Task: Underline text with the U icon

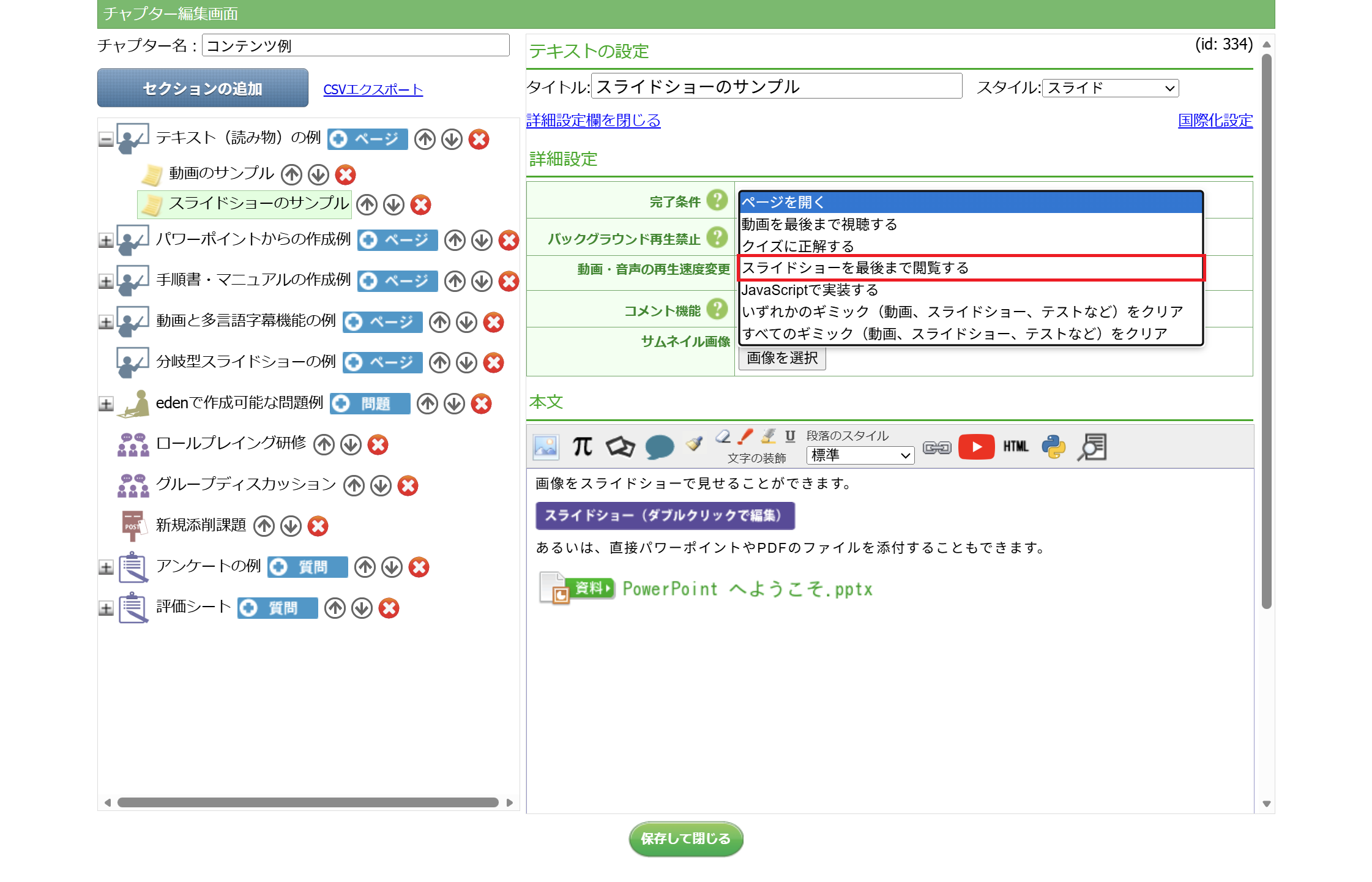Action: [790, 436]
